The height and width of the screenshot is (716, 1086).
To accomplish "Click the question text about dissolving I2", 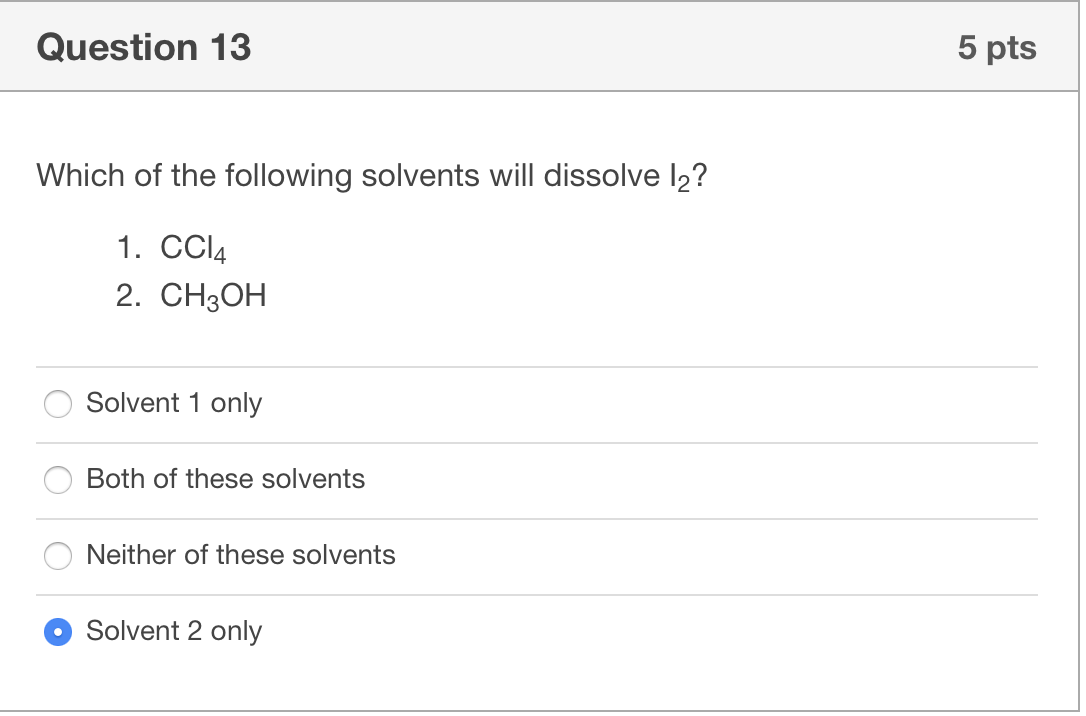I will pyautogui.click(x=372, y=176).
